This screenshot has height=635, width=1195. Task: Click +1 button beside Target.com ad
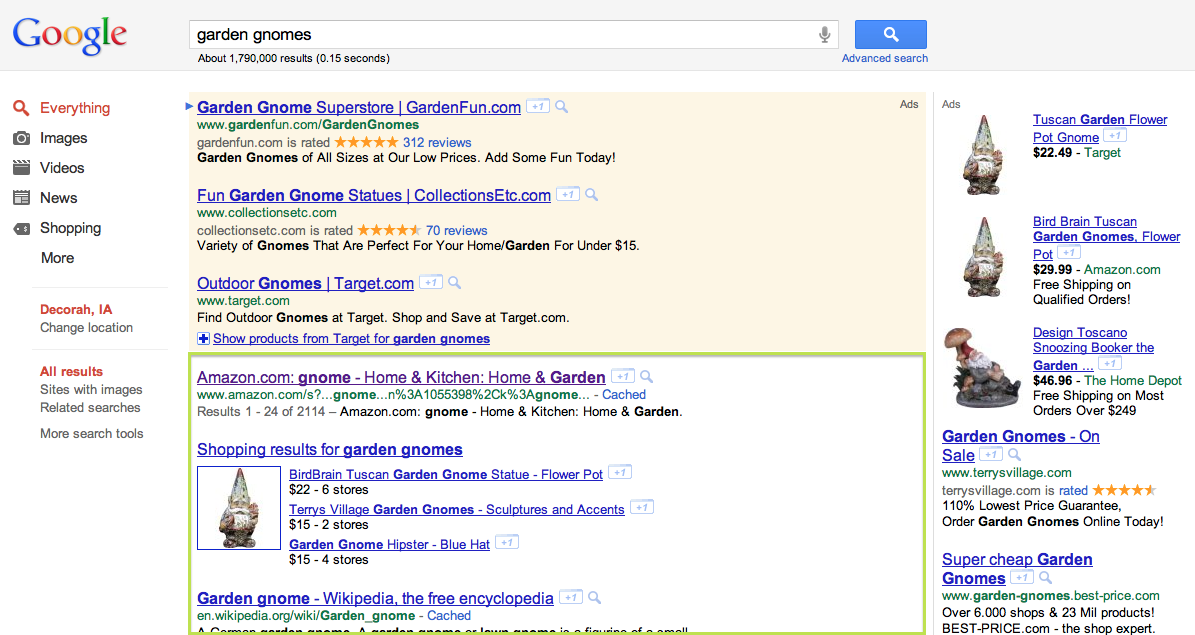point(431,283)
